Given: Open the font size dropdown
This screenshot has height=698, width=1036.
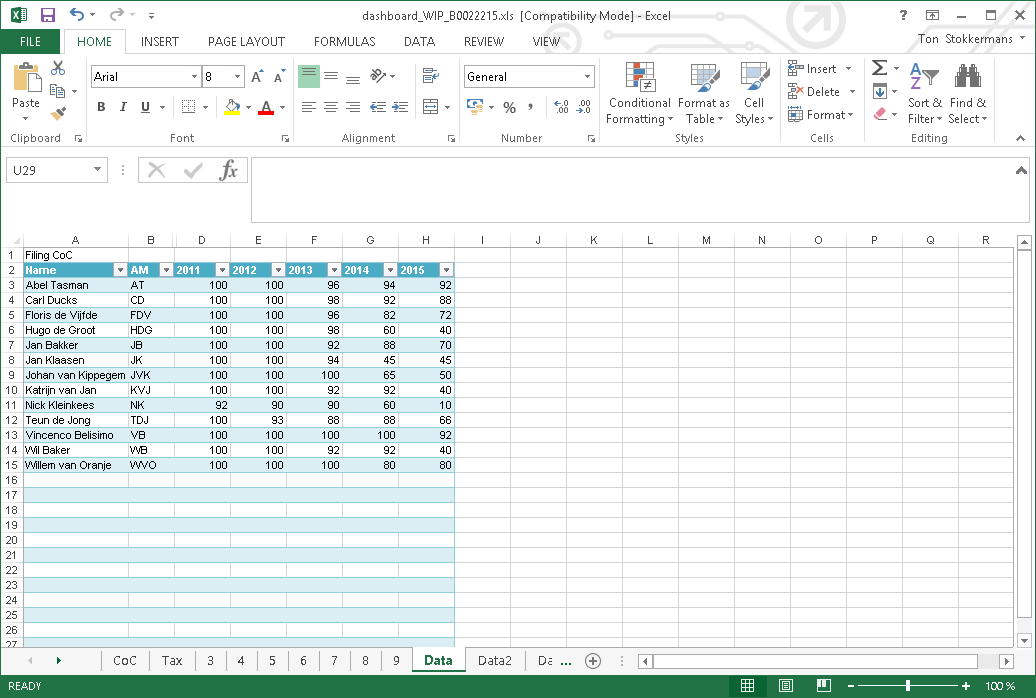Looking at the screenshot, I should pos(238,77).
